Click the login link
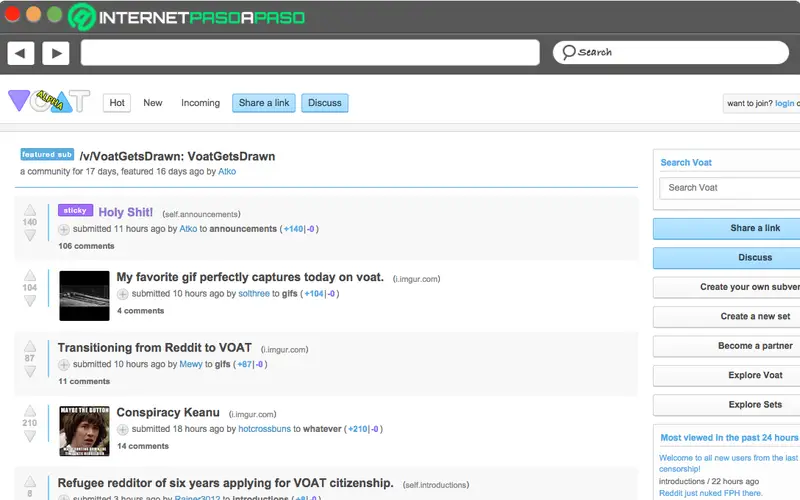 [x=784, y=103]
